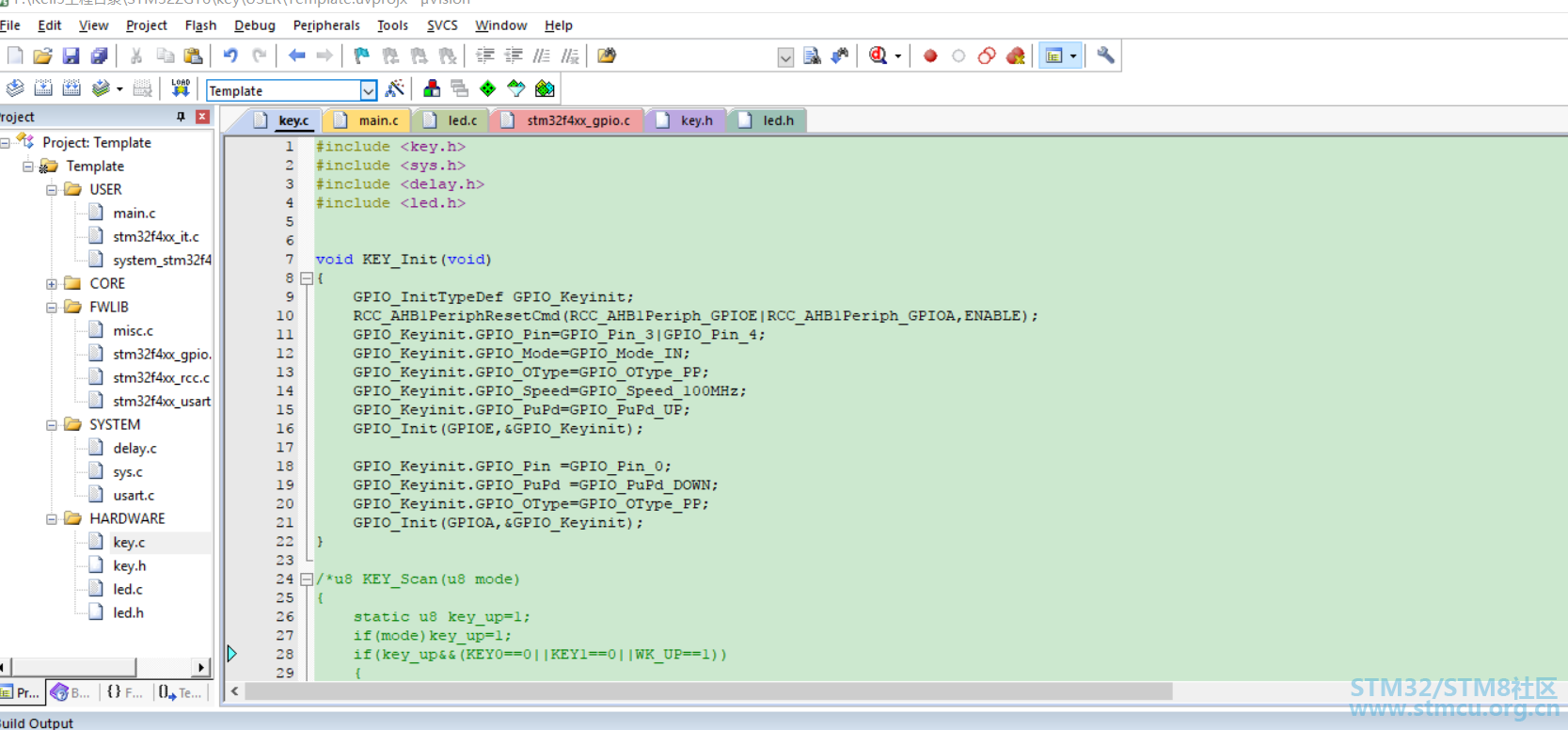Open the Debug menu
Viewport: 1568px width, 730px height.
click(x=254, y=25)
